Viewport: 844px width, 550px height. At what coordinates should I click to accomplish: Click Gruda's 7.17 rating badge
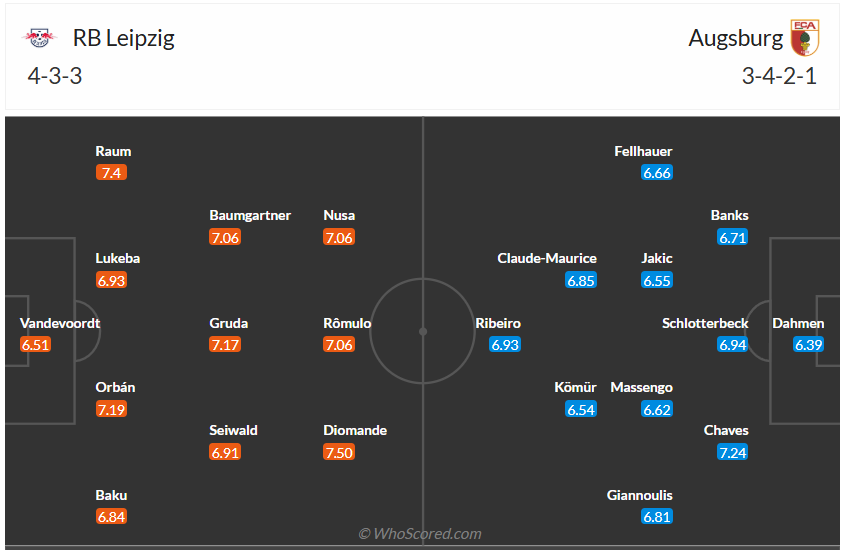[x=226, y=345]
